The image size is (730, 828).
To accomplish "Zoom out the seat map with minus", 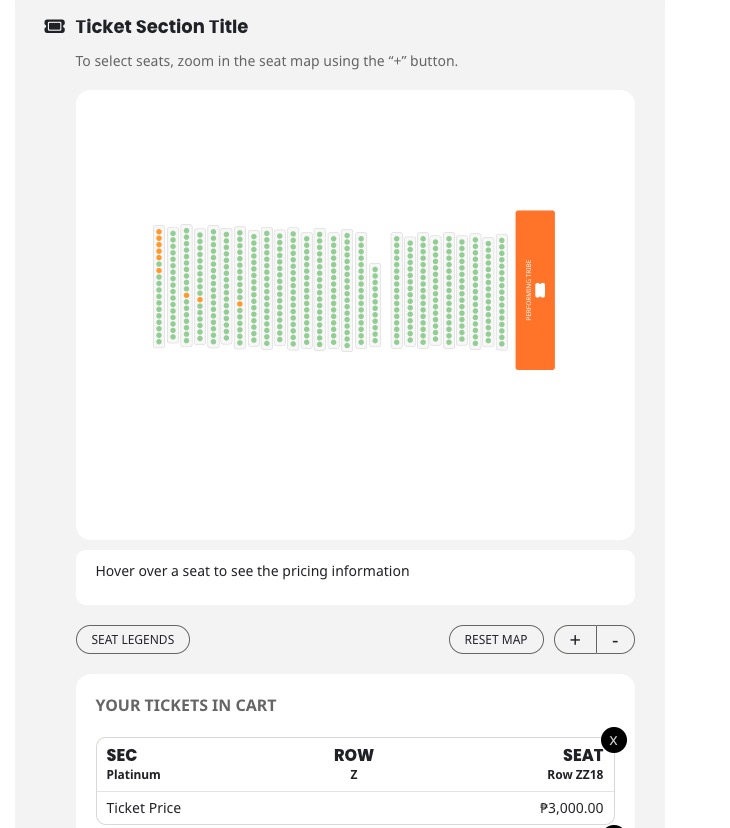I will click(615, 639).
